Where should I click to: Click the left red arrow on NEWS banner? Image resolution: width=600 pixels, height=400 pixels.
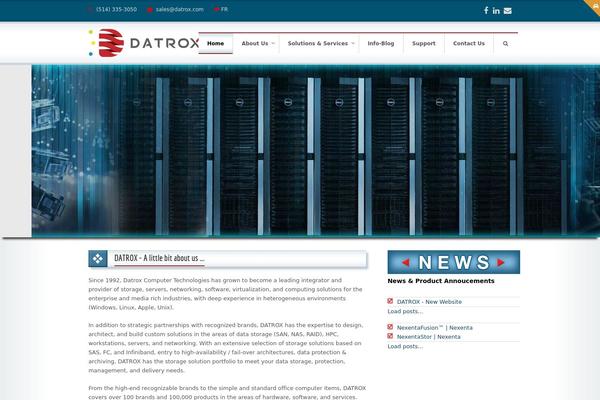coord(406,262)
